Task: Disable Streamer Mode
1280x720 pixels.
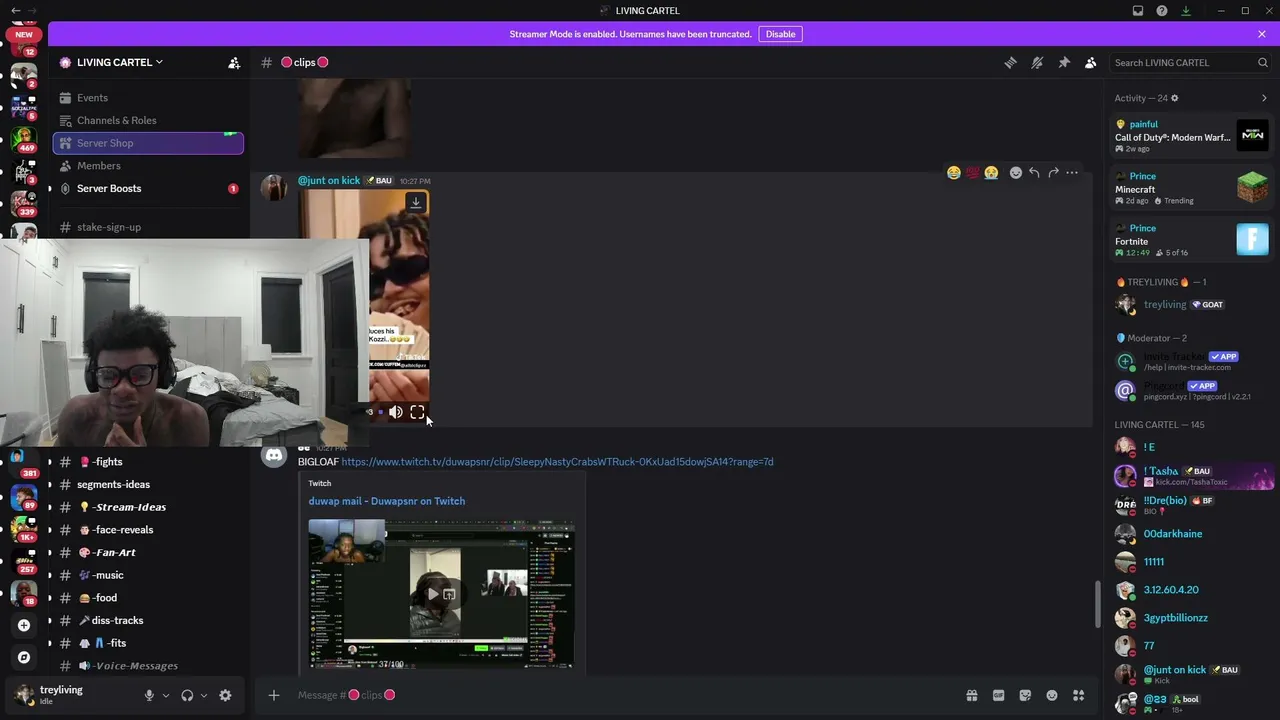Action: [780, 34]
